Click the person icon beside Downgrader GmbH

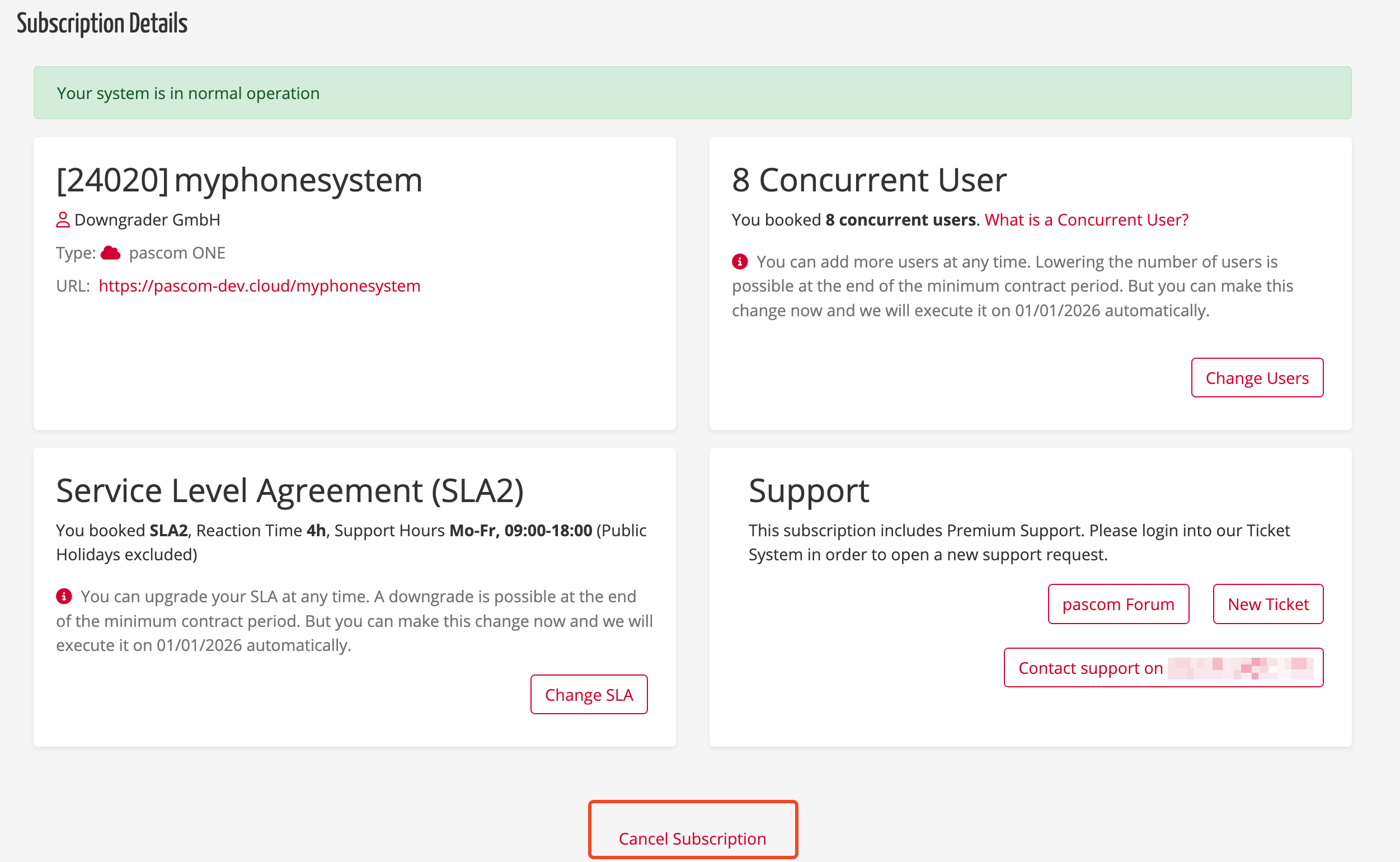pyautogui.click(x=63, y=219)
